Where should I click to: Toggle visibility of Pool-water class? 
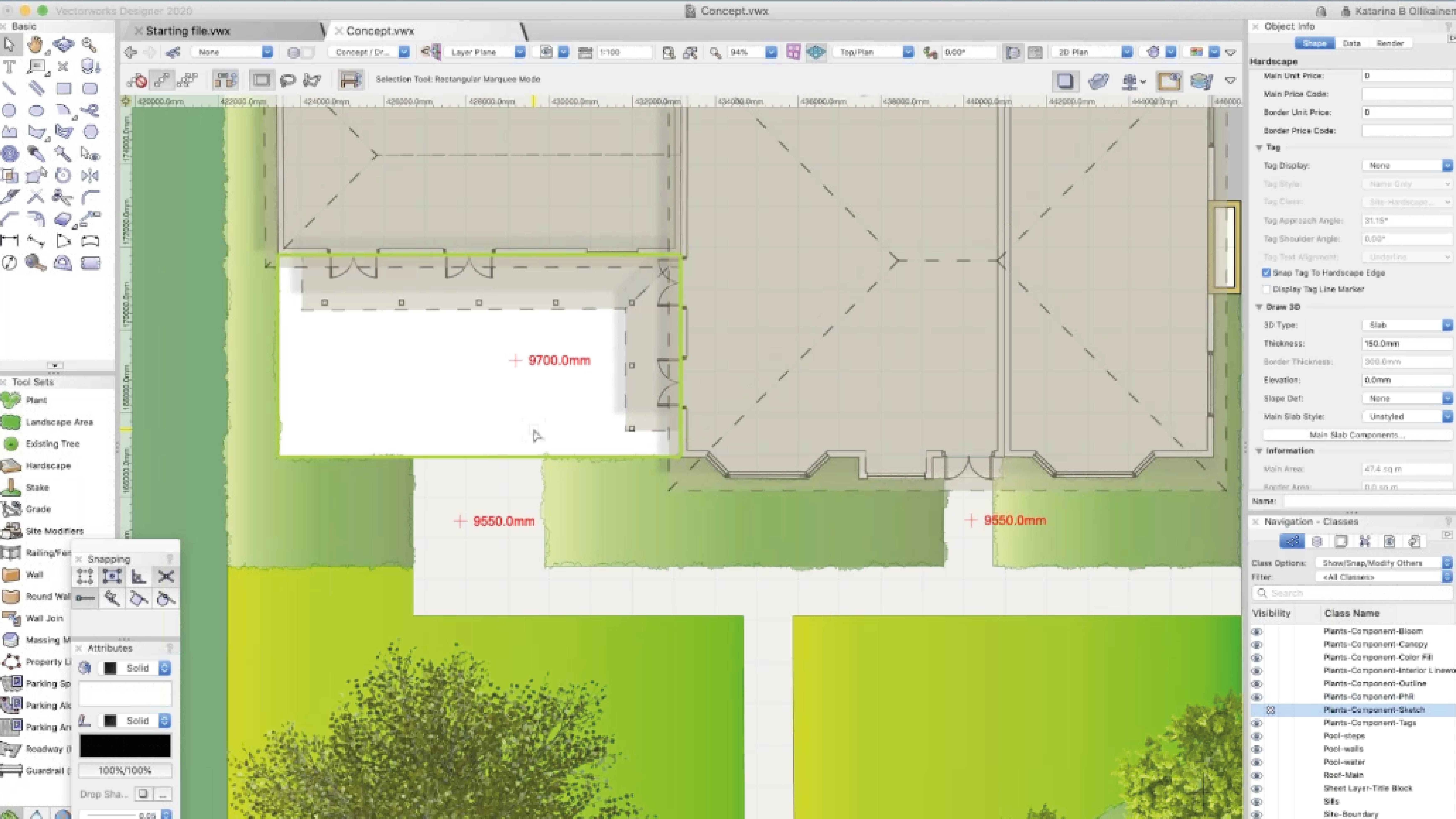click(x=1257, y=762)
